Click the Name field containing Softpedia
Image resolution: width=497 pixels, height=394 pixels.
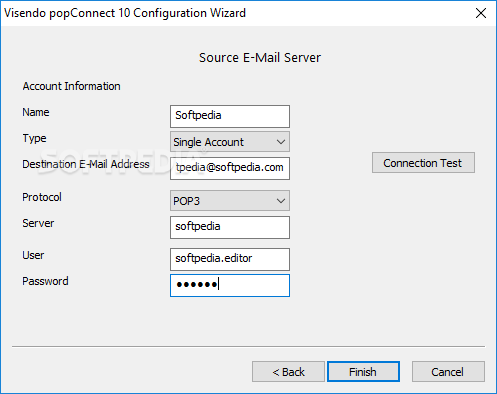pyautogui.click(x=230, y=116)
